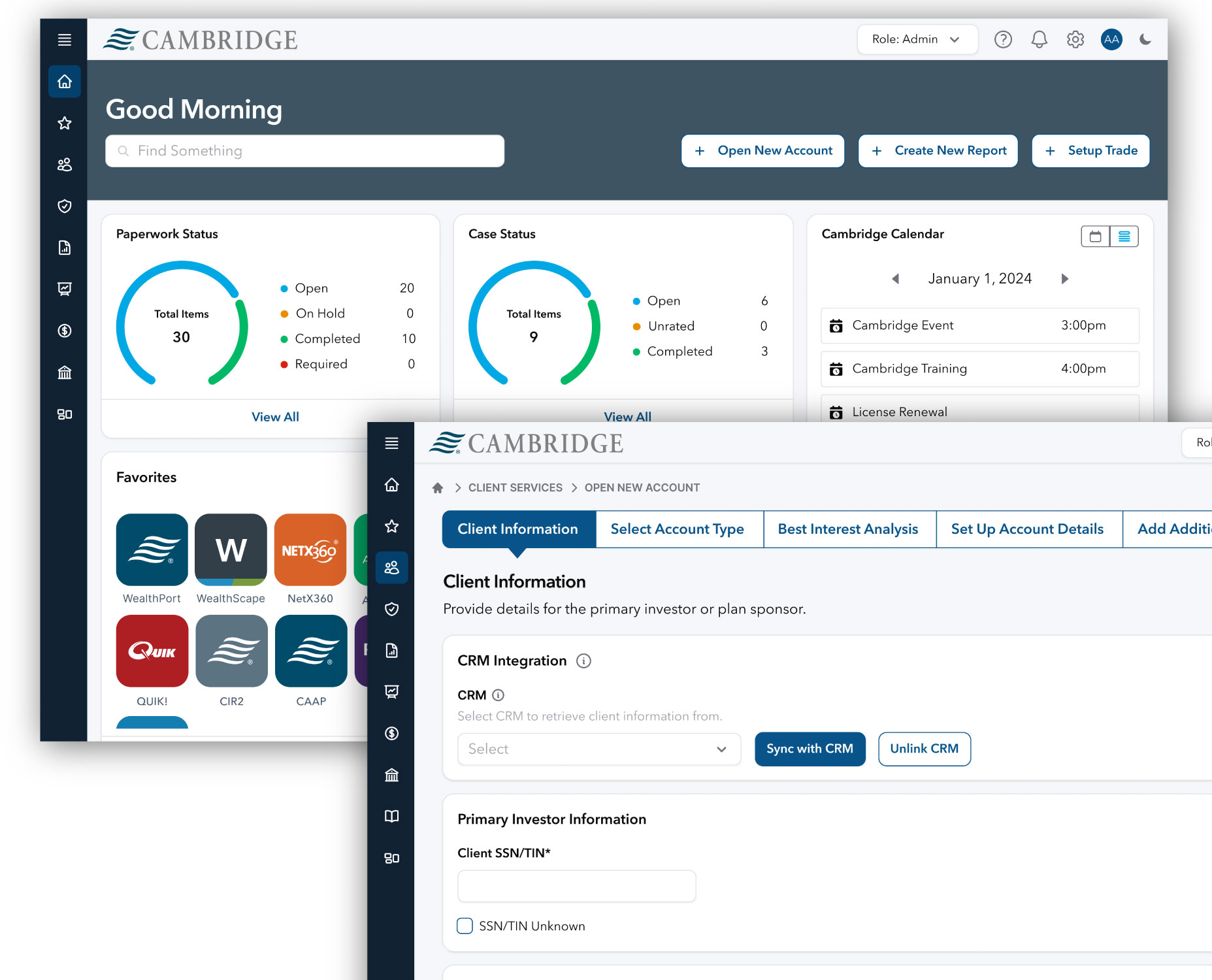Focus the Find Something search field
This screenshot has width=1212, height=980.
click(x=304, y=151)
